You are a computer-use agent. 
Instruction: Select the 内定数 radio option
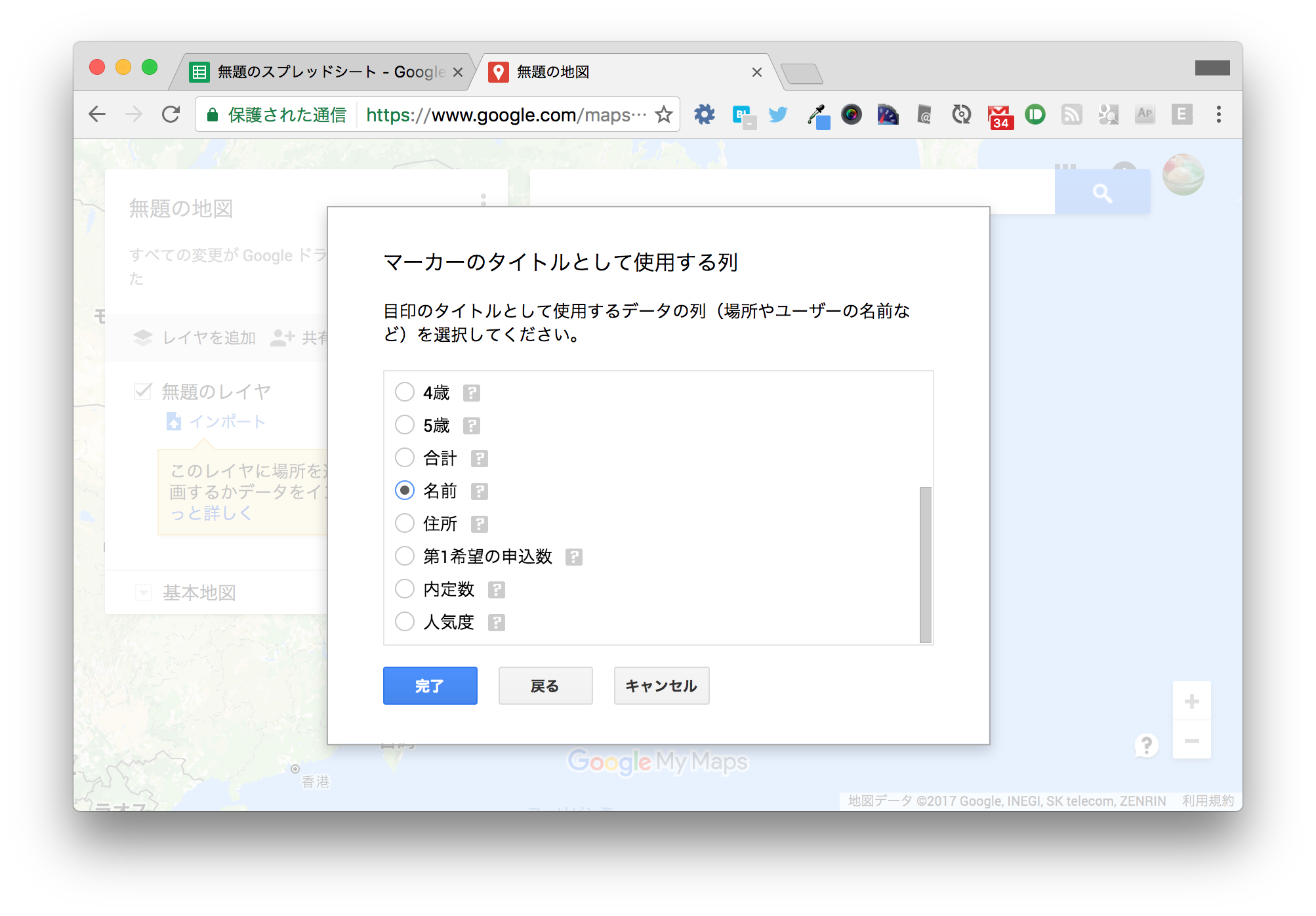405,589
